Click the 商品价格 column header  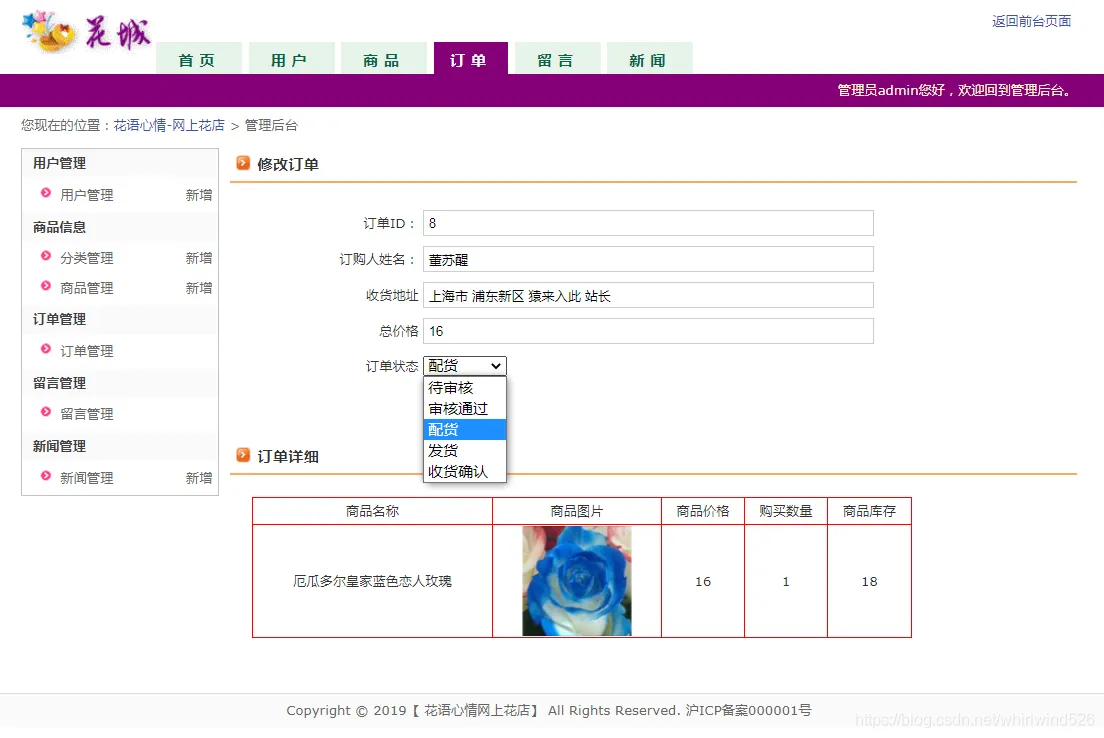(x=703, y=511)
